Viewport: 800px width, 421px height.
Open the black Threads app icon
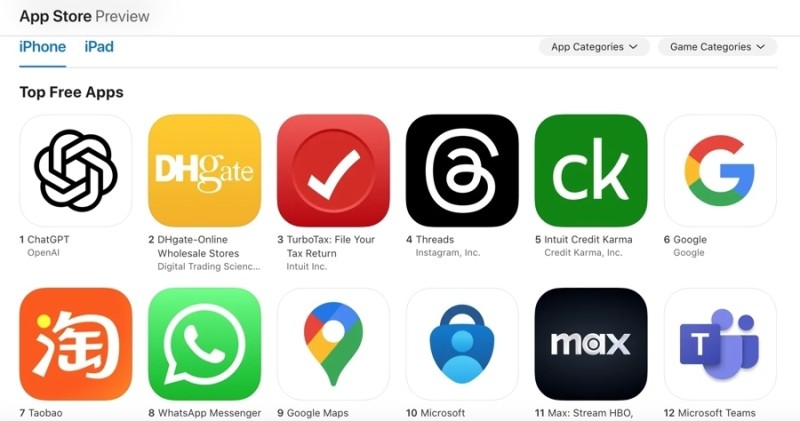[462, 170]
